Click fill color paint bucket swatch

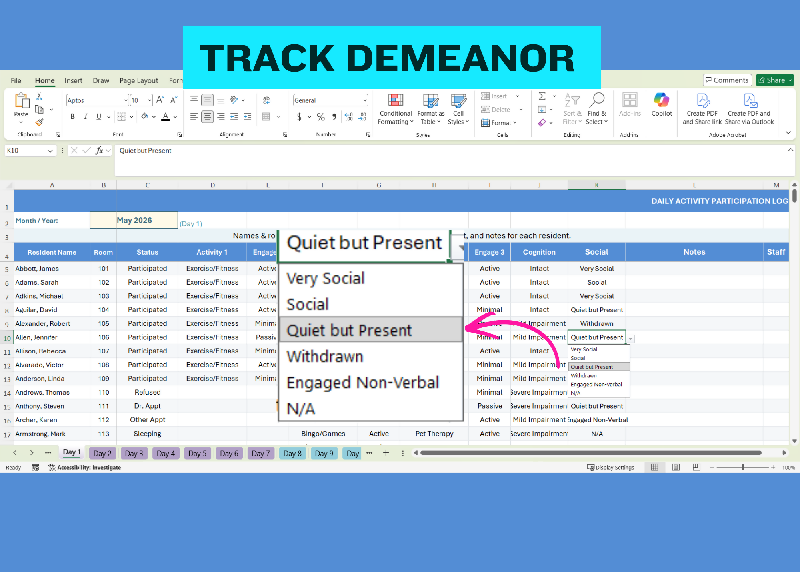(x=145, y=117)
